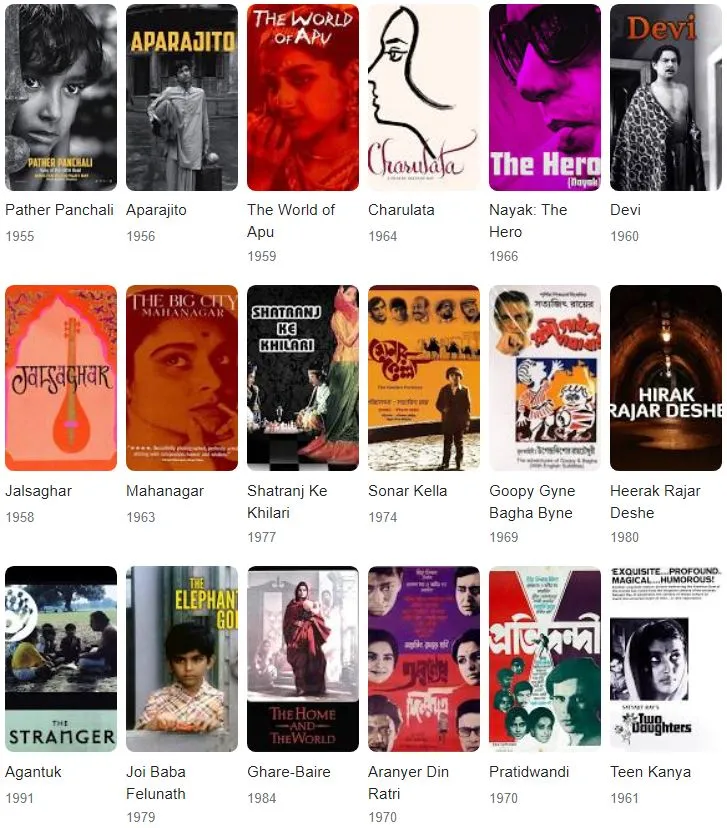This screenshot has width=727, height=828.
Task: Click The World of Apu poster
Action: click(x=303, y=97)
